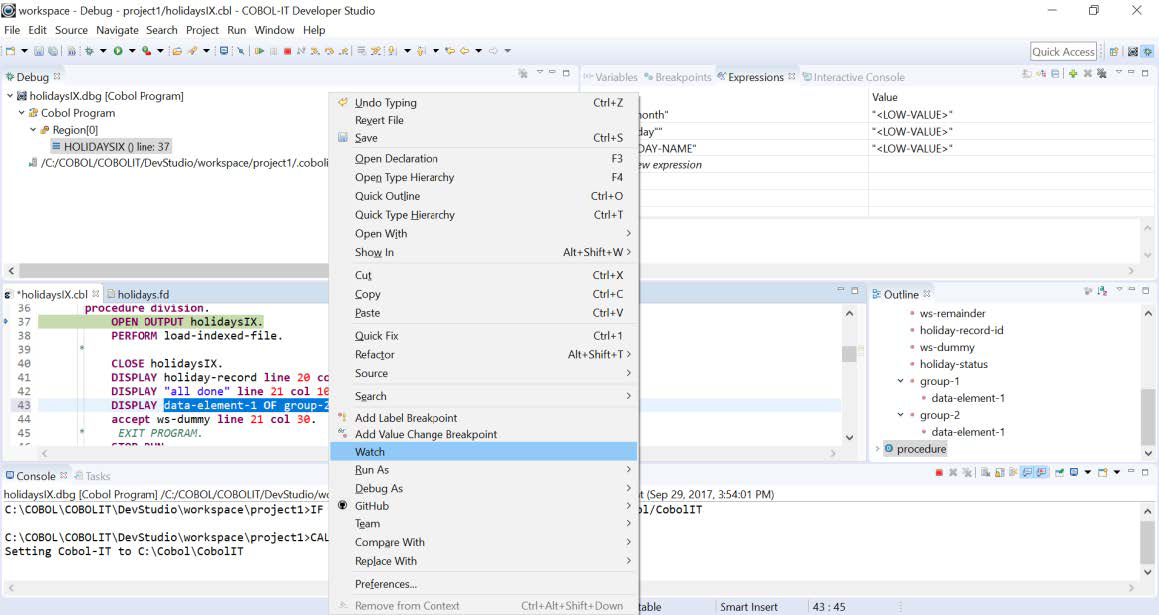The image size is (1159, 615).
Task: Click the red Terminate button in main toolbar
Action: 287,51
